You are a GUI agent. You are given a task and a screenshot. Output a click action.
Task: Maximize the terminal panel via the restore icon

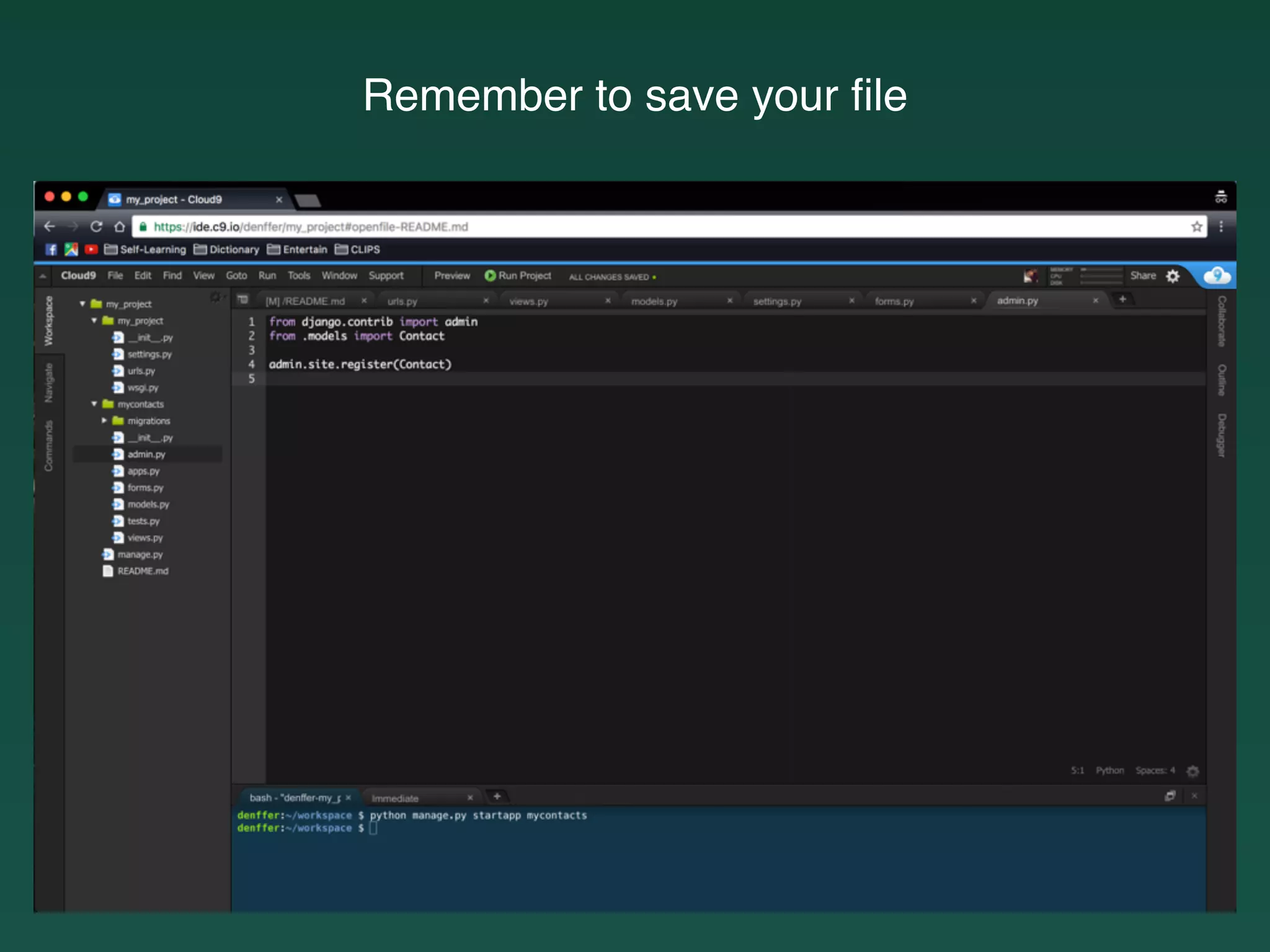click(1170, 796)
